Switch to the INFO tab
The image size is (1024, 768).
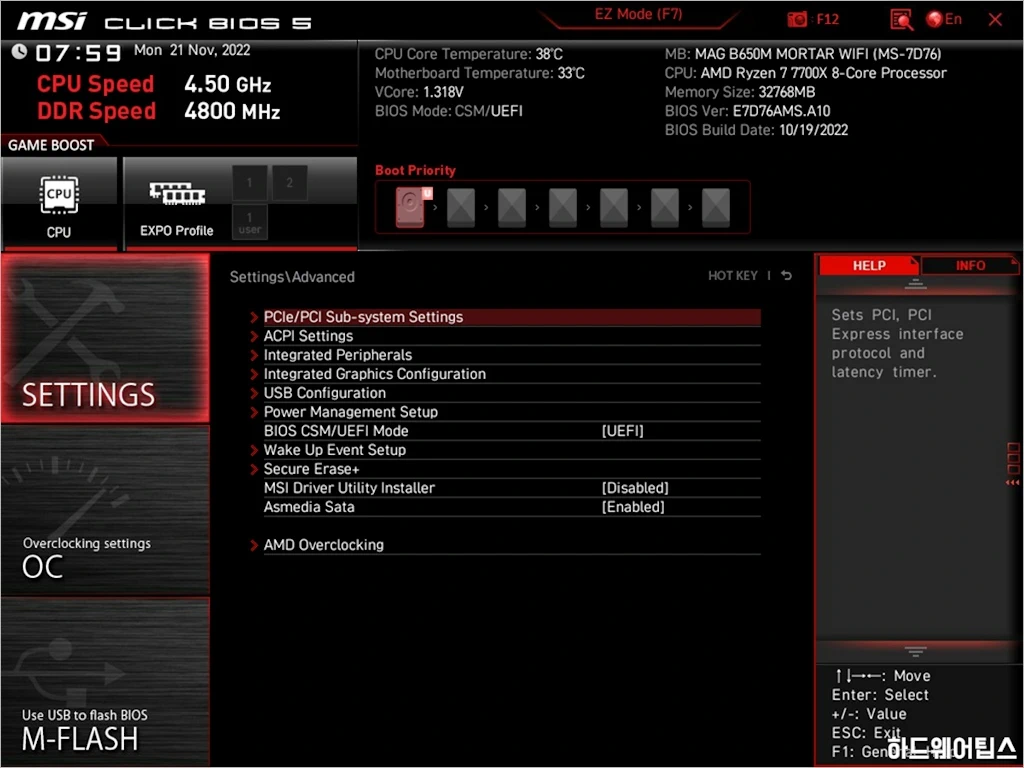[x=970, y=265]
